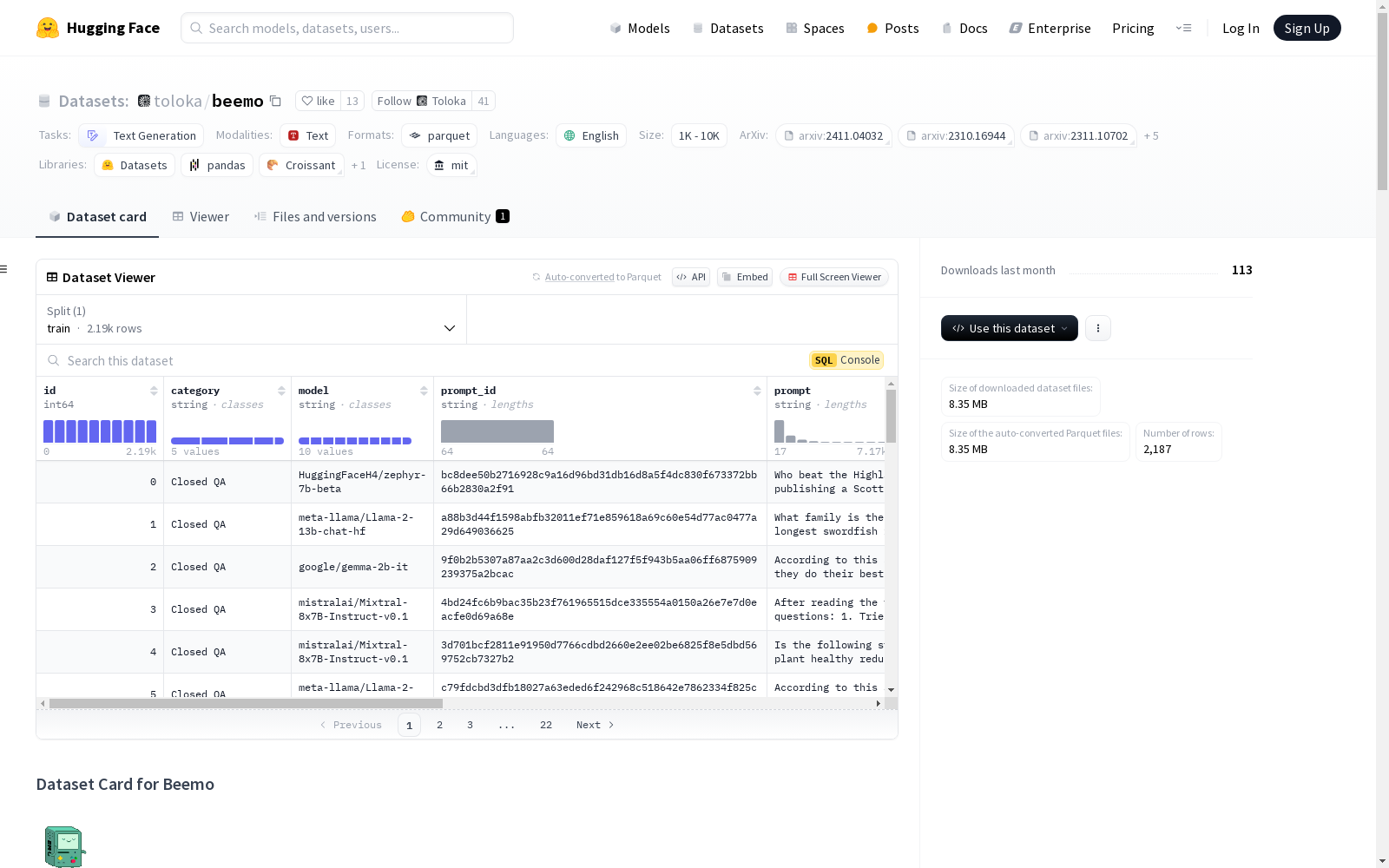1389x868 pixels.
Task: Open the left table-of-contents hamburger icon
Action: click(4, 269)
